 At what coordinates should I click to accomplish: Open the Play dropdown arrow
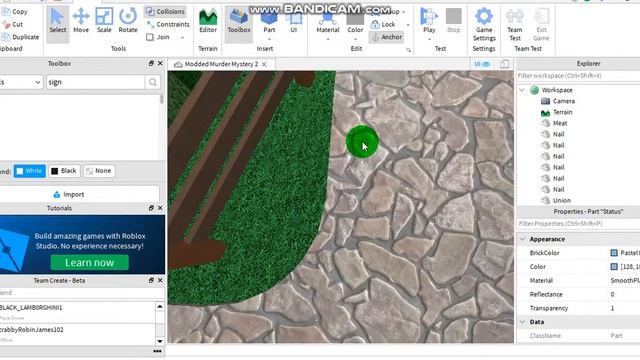pyautogui.click(x=429, y=40)
